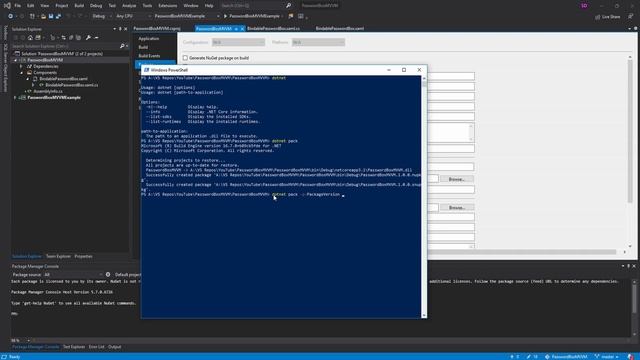Open the Debug configuration dropdown
This screenshot has height=360, width=640.
click(101, 16)
